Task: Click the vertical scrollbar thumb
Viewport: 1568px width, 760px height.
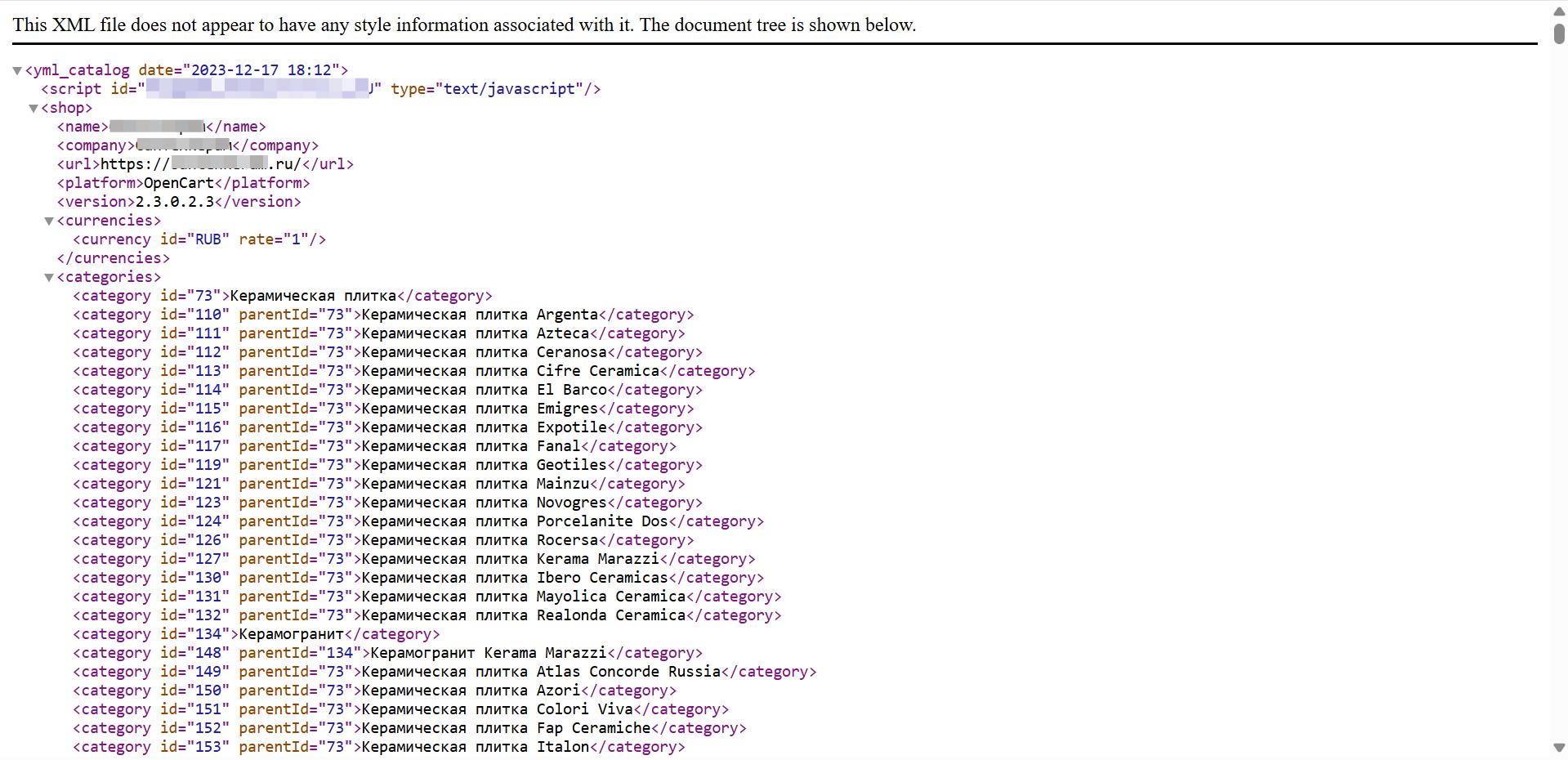Action: pos(1559,34)
